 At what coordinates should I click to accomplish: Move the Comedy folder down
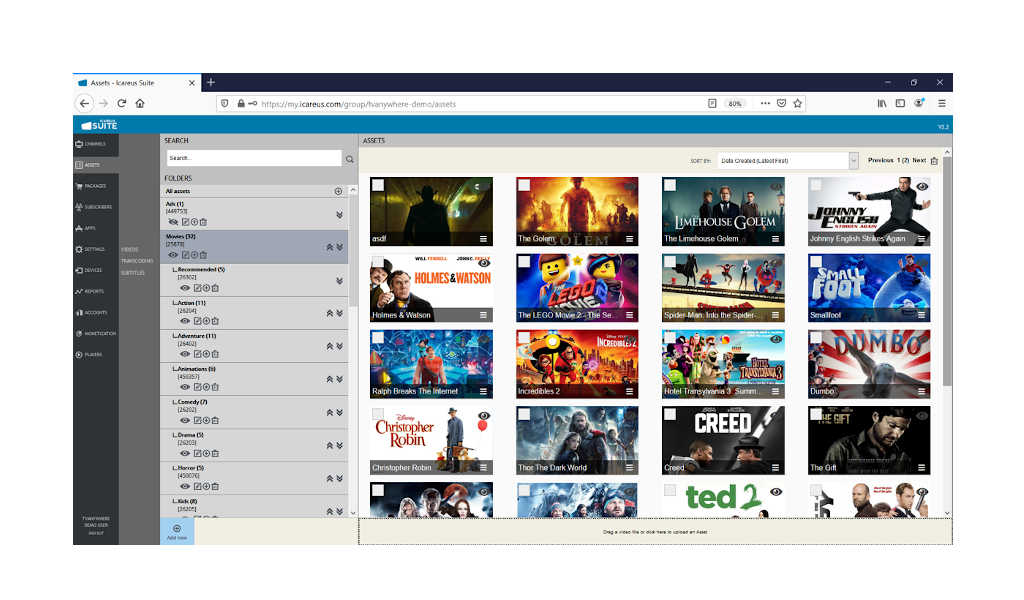[x=340, y=413]
